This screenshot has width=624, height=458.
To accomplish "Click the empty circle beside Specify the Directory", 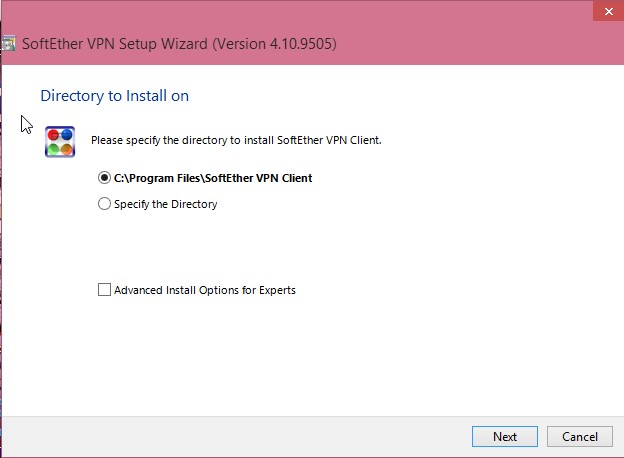I will [104, 204].
